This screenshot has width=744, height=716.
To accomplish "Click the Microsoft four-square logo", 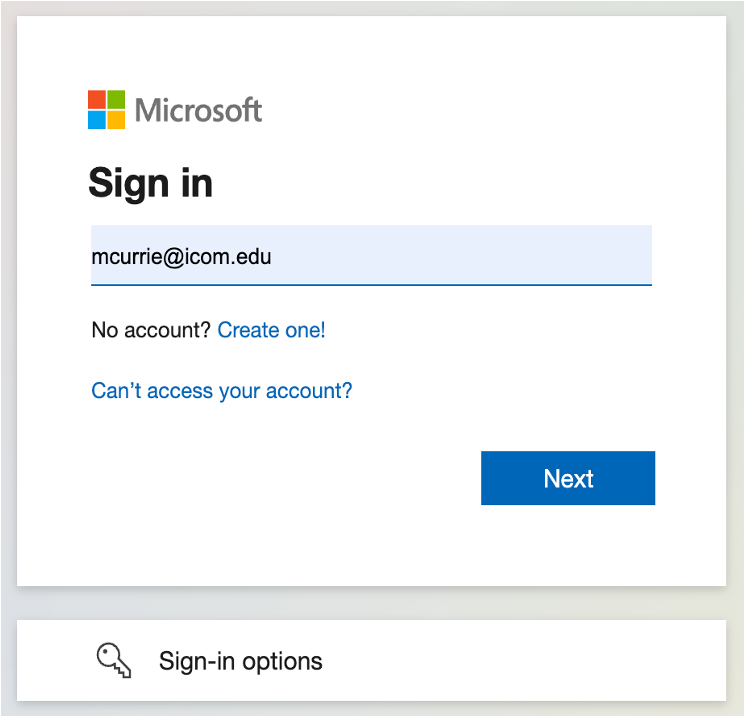I will (106, 110).
